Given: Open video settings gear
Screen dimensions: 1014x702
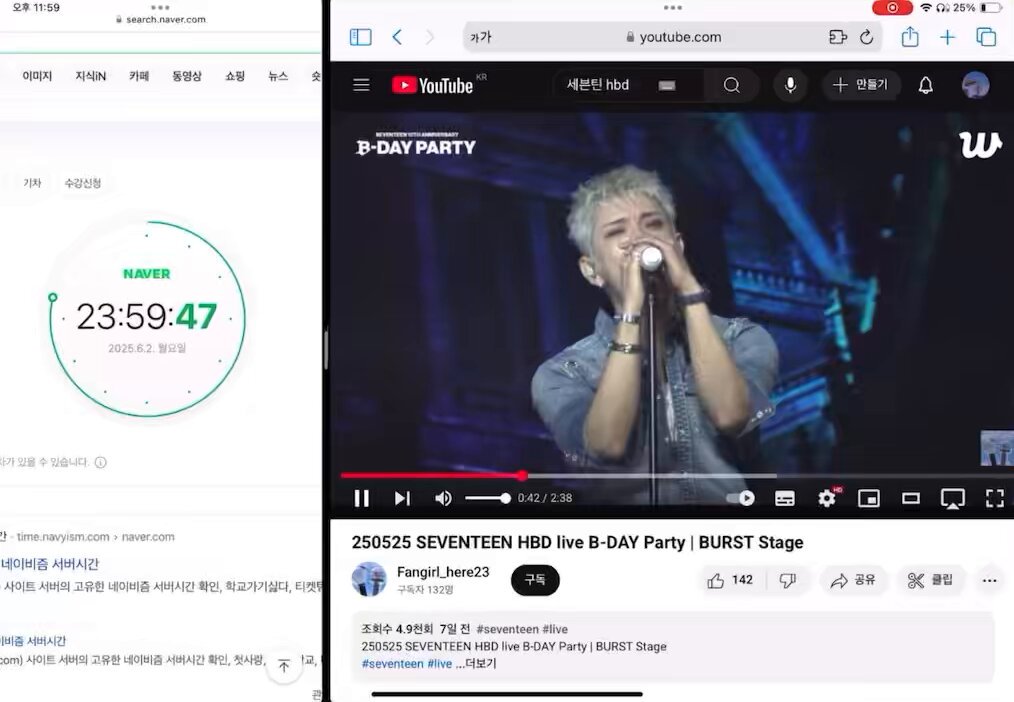Looking at the screenshot, I should [827, 498].
